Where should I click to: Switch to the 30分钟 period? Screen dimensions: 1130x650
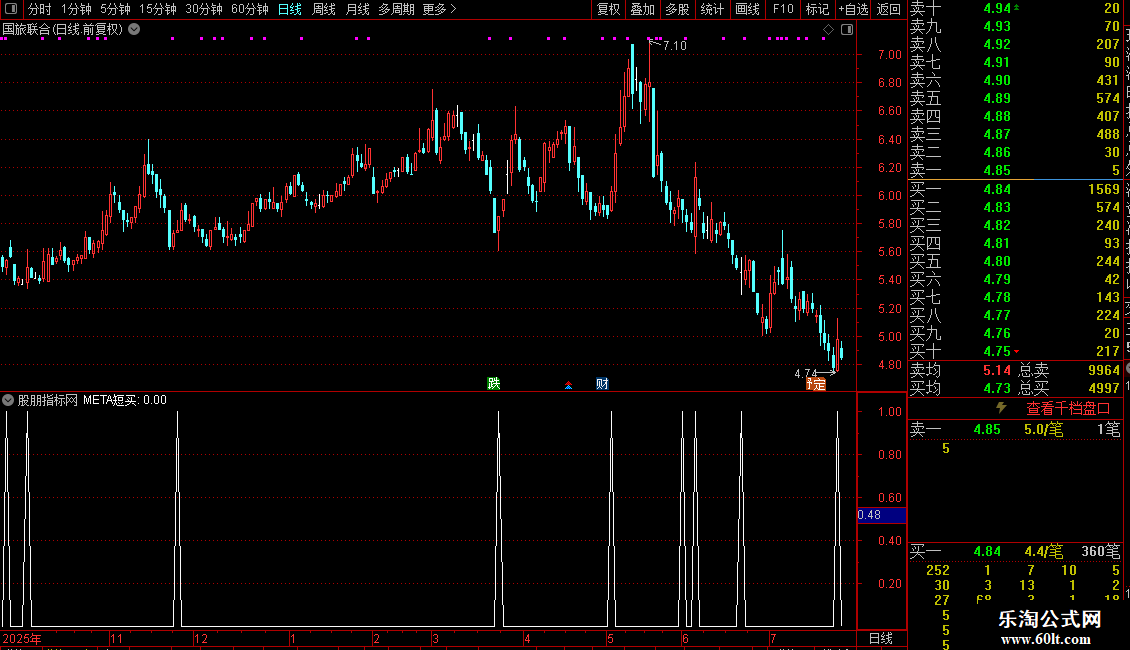(203, 9)
